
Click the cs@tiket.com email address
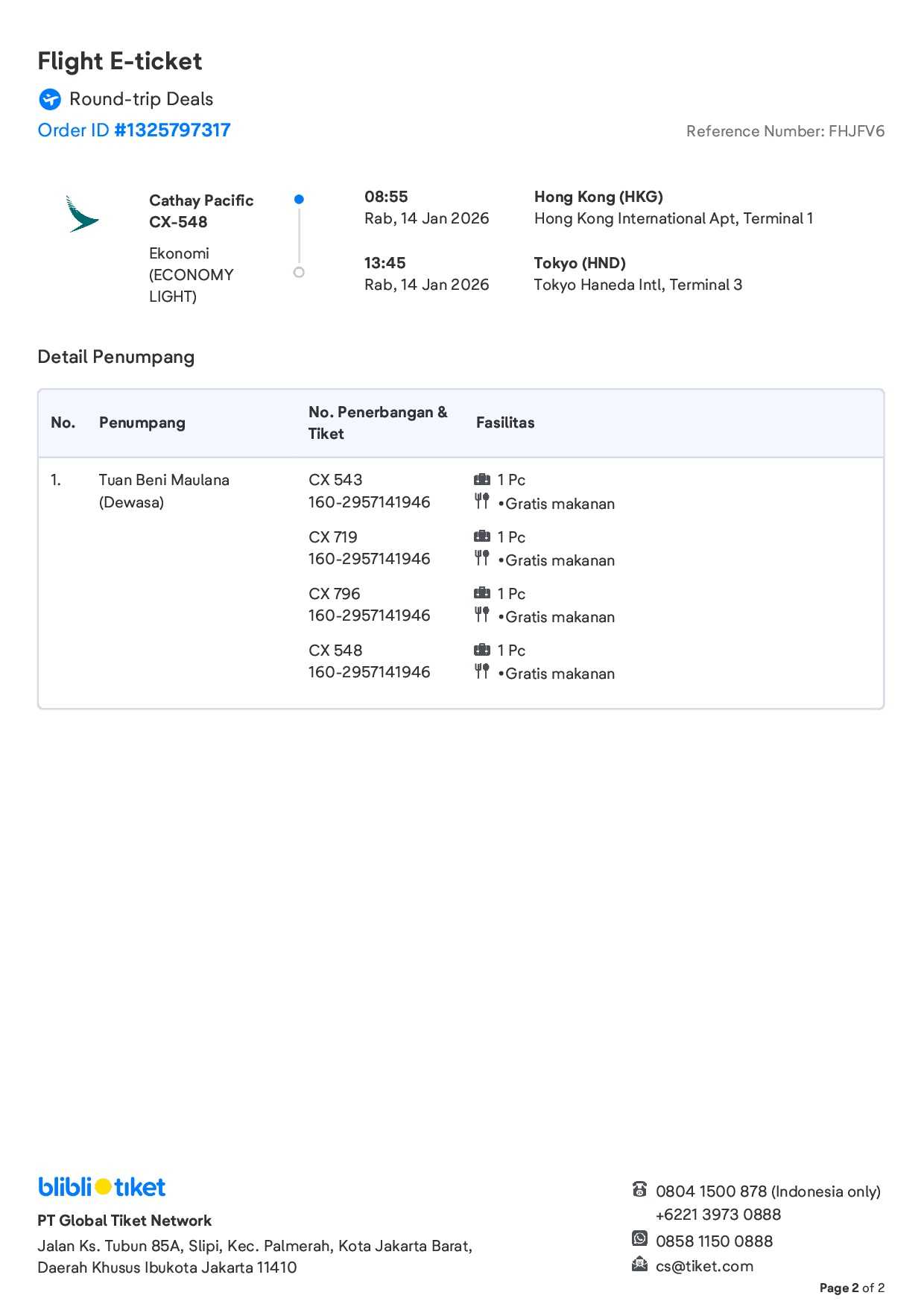(x=704, y=1266)
